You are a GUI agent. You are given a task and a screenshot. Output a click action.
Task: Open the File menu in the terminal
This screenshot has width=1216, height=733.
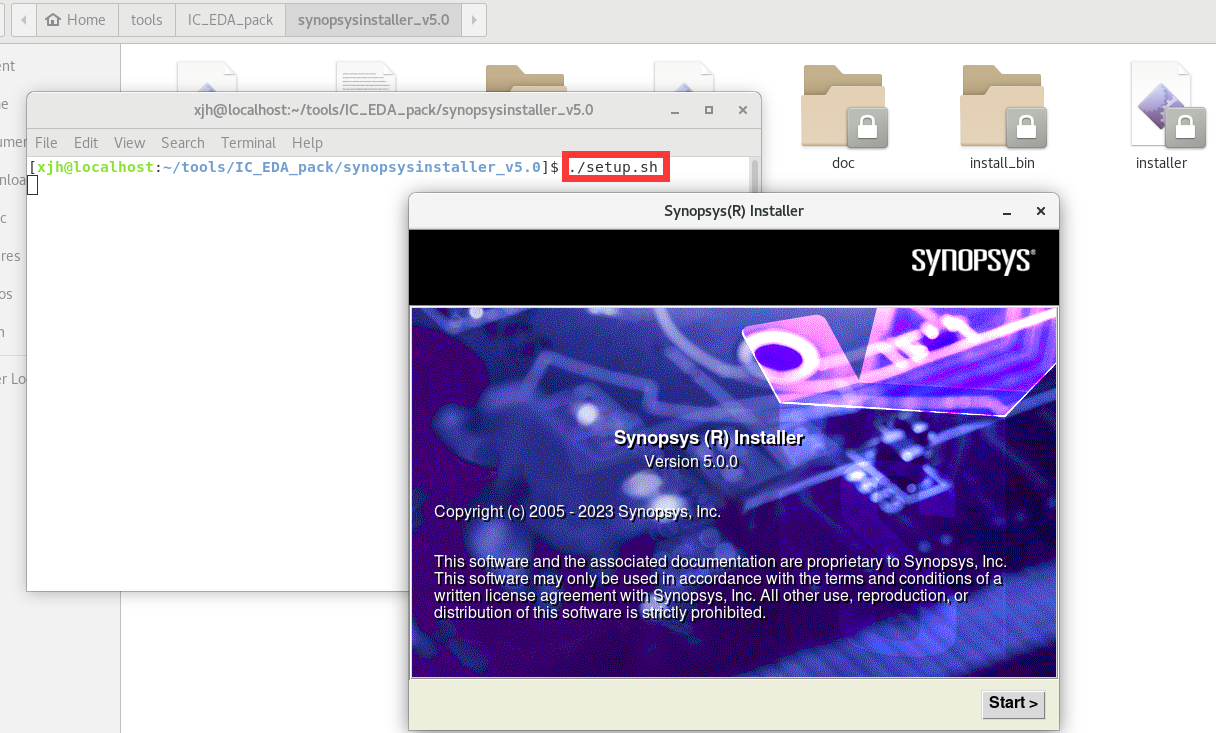tap(46, 142)
